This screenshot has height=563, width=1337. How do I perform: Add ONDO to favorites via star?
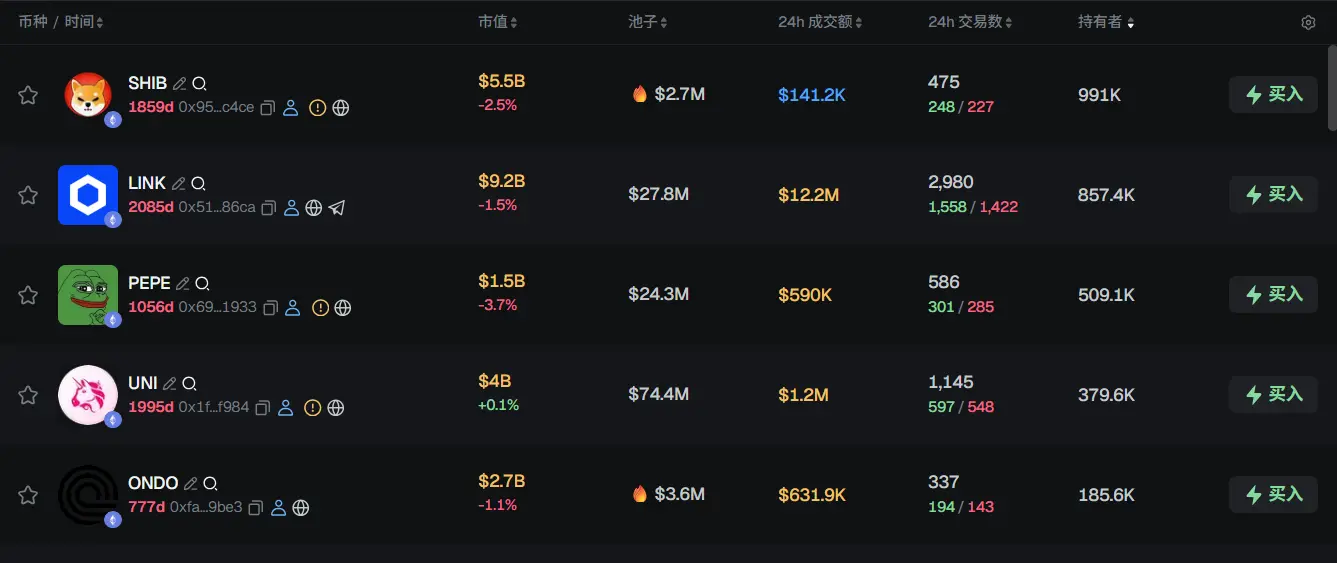click(x=28, y=495)
